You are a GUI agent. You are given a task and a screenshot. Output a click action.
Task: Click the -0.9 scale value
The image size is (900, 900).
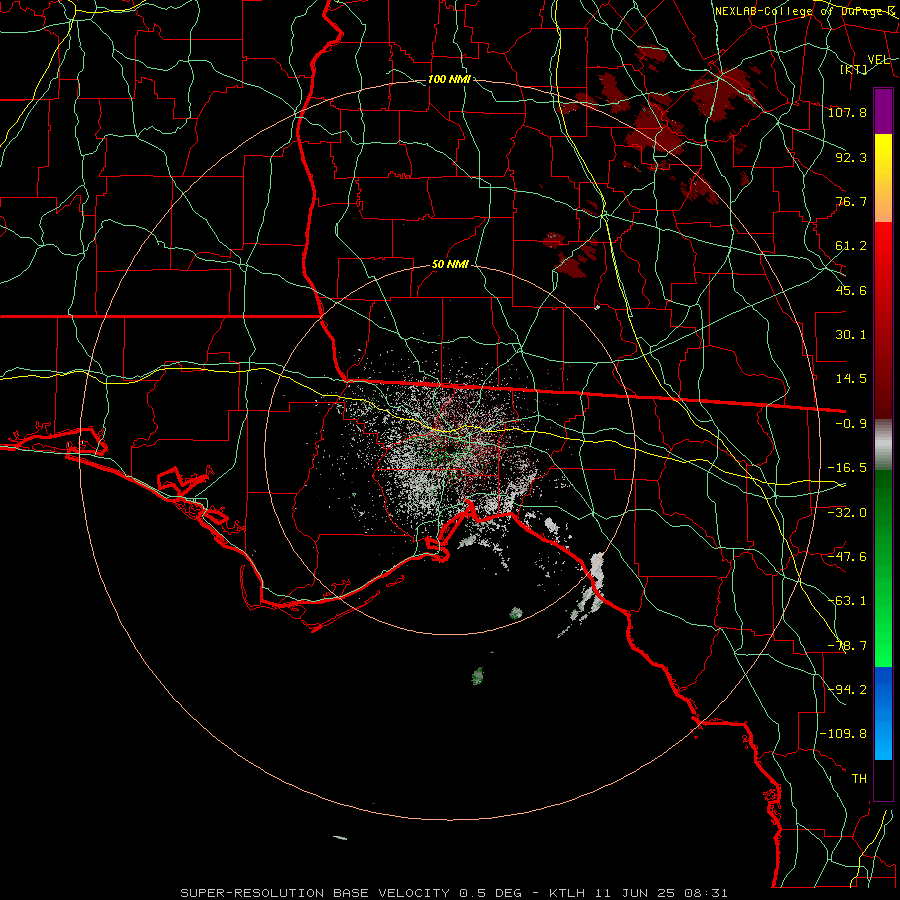(x=851, y=424)
